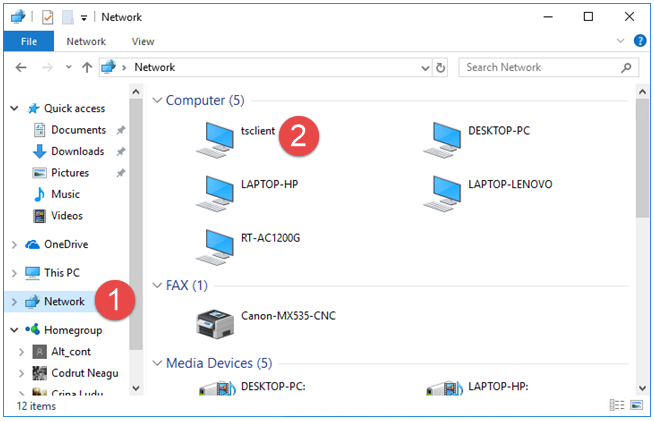Switch to Large icons view in the status bar
Viewport: 654px width, 421px height.
pos(636,405)
